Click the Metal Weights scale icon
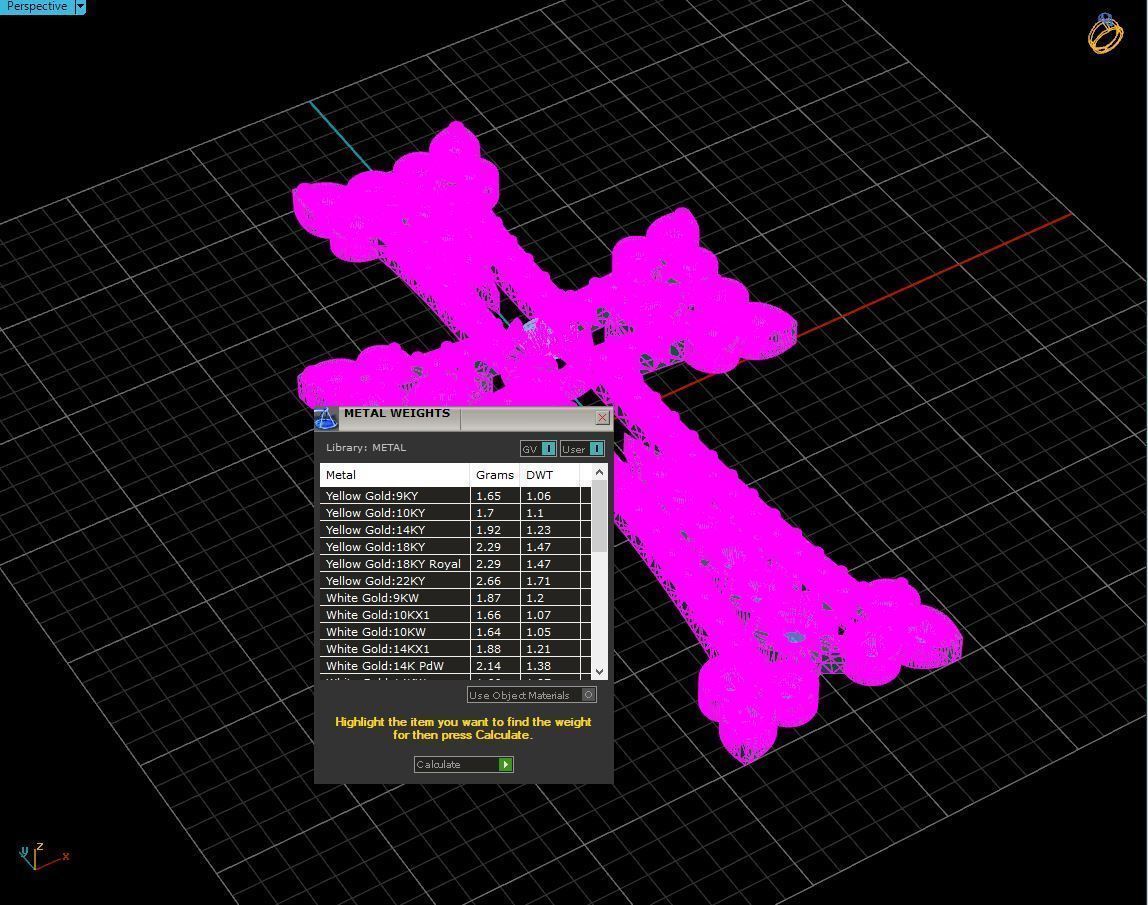Image resolution: width=1148 pixels, height=905 pixels. (x=326, y=418)
